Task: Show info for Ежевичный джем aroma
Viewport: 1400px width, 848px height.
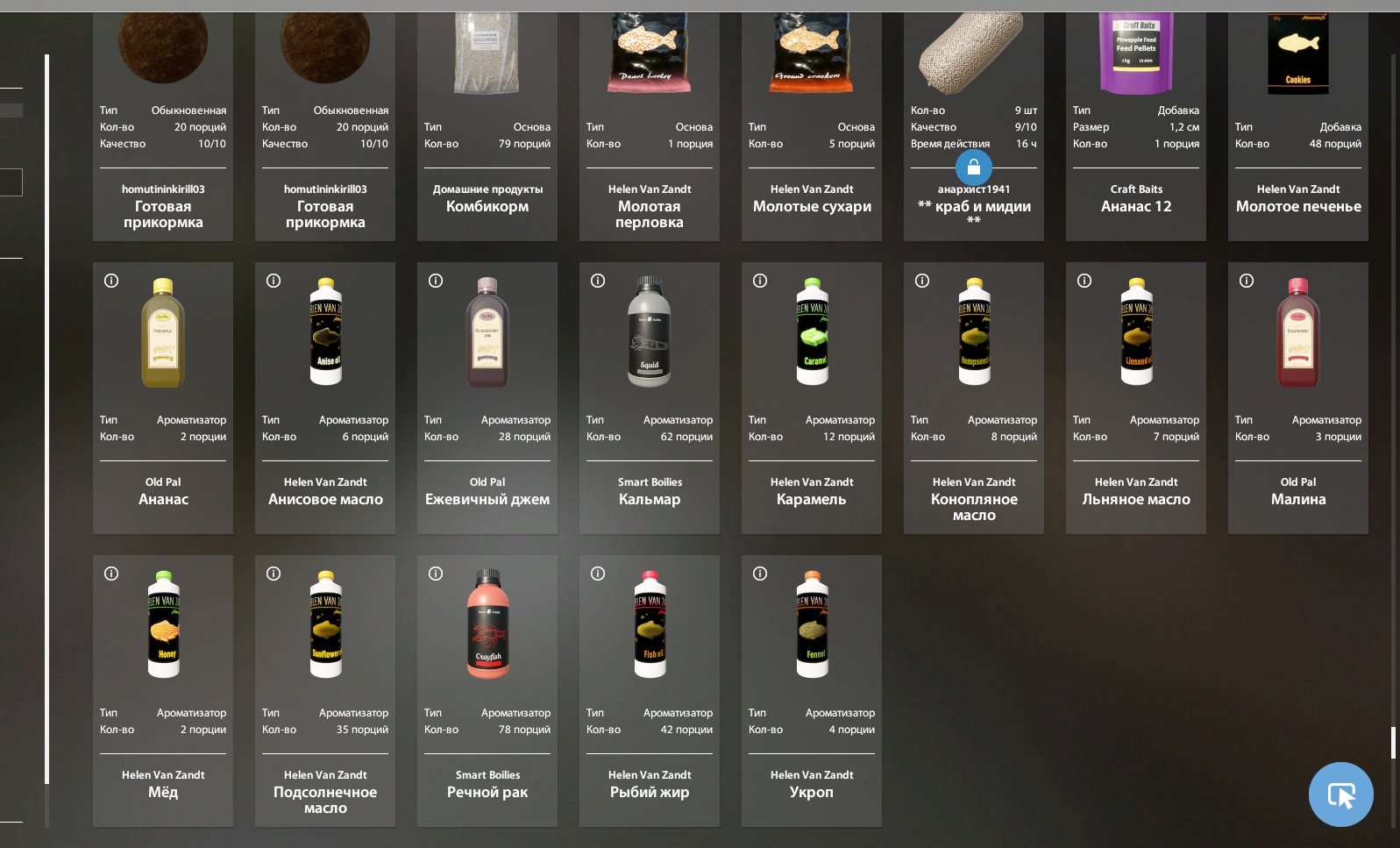Action: (x=436, y=281)
